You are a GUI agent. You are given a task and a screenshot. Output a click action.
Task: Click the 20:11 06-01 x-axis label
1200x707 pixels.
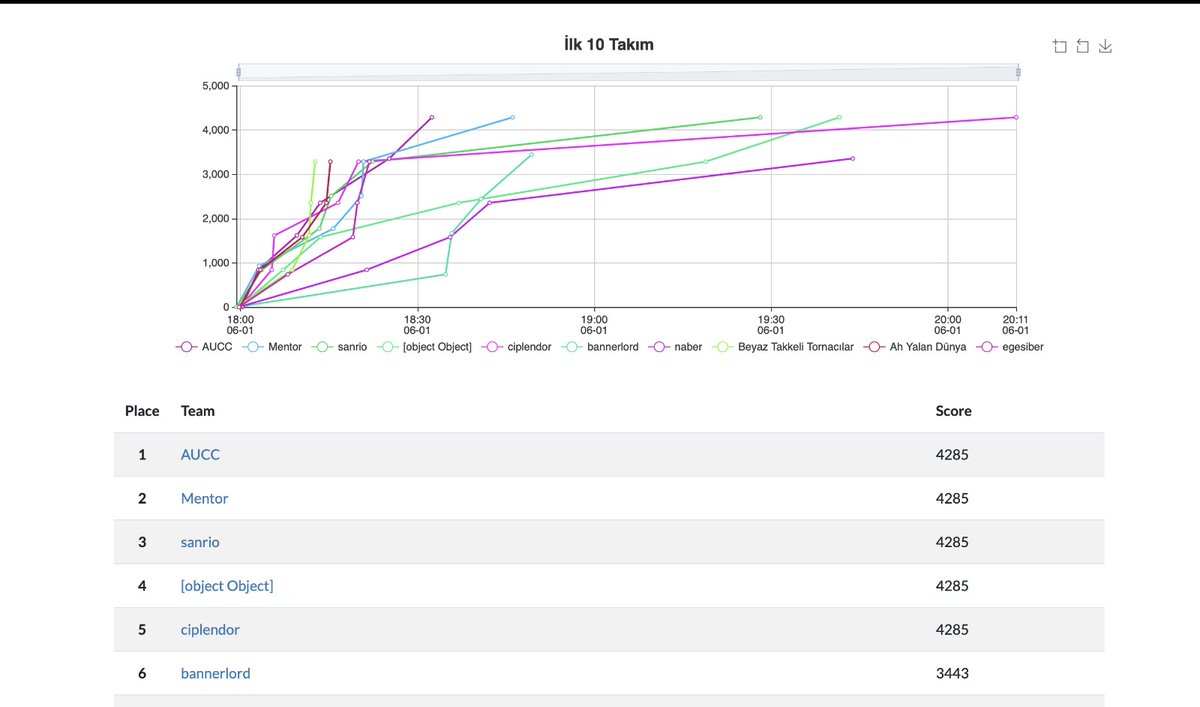tap(1016, 324)
